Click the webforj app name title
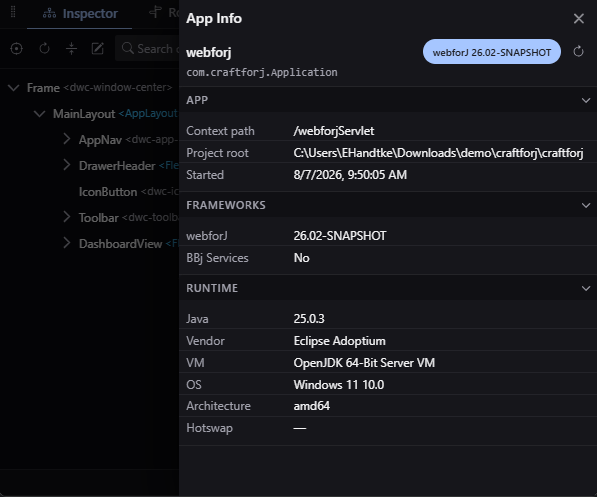597x497 pixels. click(x=209, y=53)
